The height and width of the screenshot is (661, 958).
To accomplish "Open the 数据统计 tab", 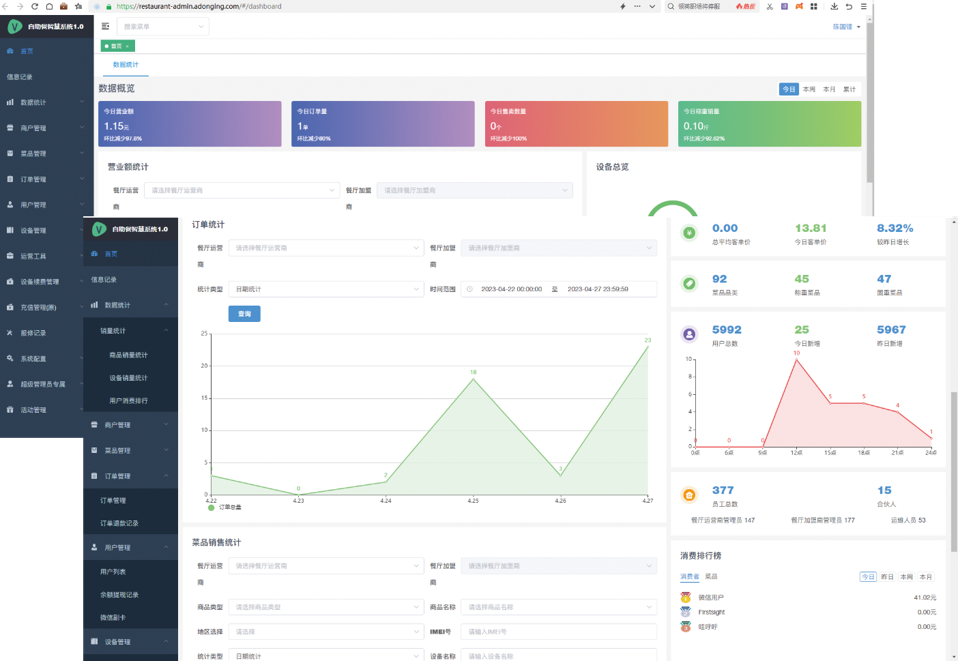I will (126, 65).
